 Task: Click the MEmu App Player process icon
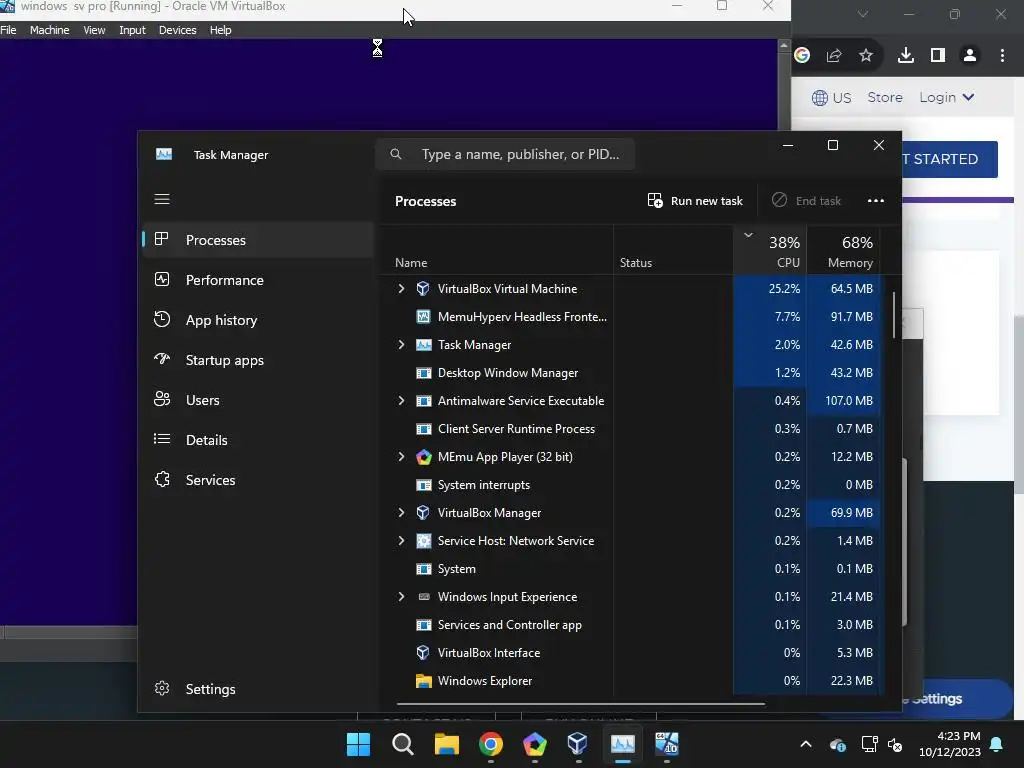tap(424, 456)
